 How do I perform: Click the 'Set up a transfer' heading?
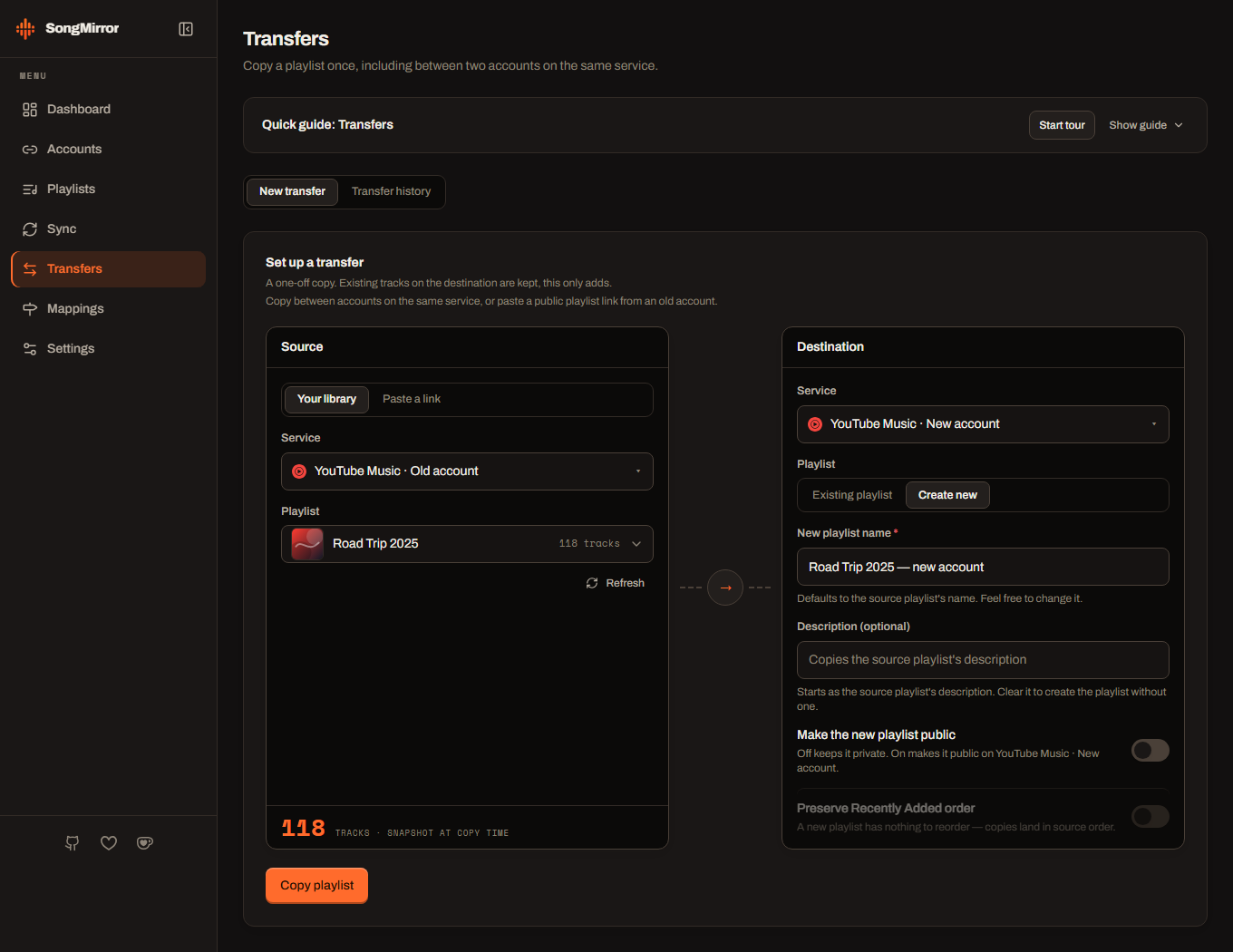coord(315,262)
